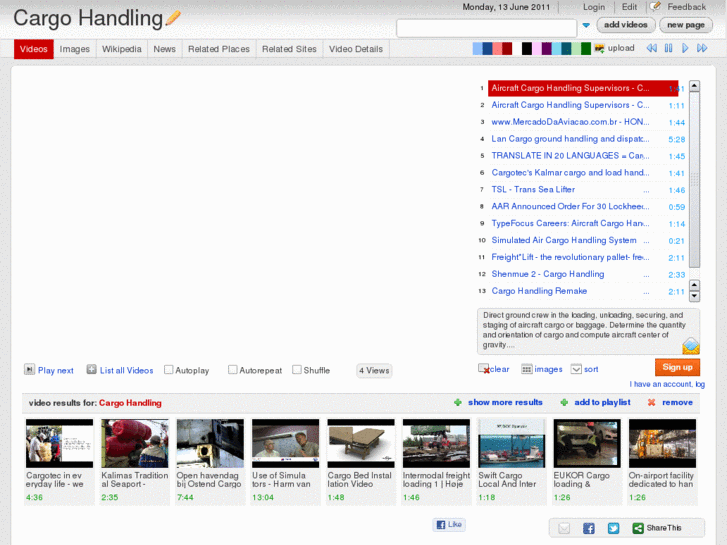This screenshot has height=545, width=727.
Task: Share on Twitter bird icon
Action: (613, 528)
